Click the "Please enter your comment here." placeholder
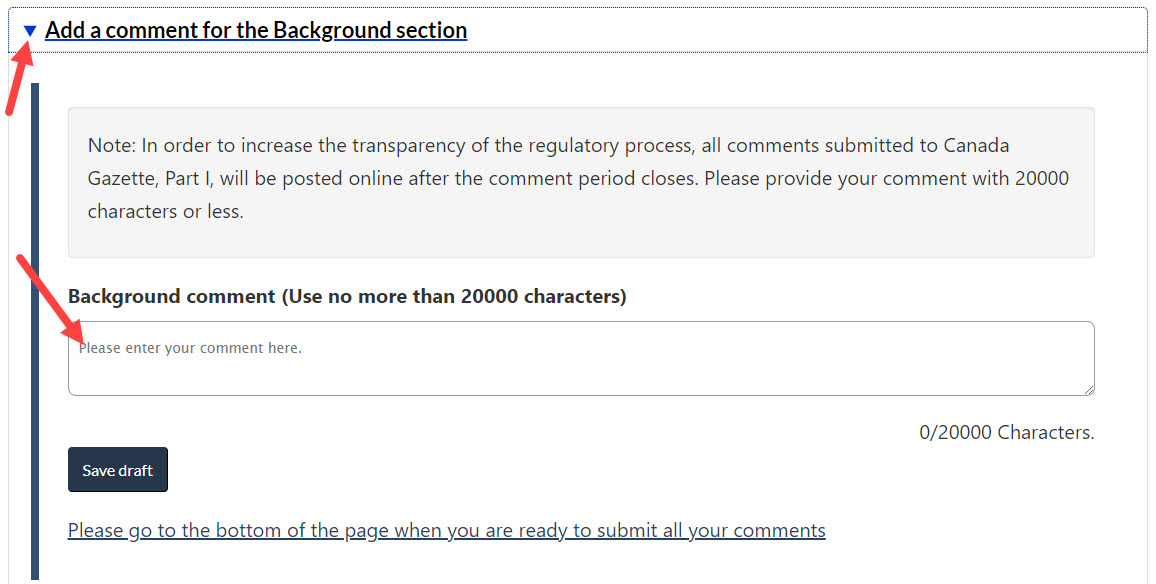This screenshot has width=1156, height=584. (x=190, y=349)
